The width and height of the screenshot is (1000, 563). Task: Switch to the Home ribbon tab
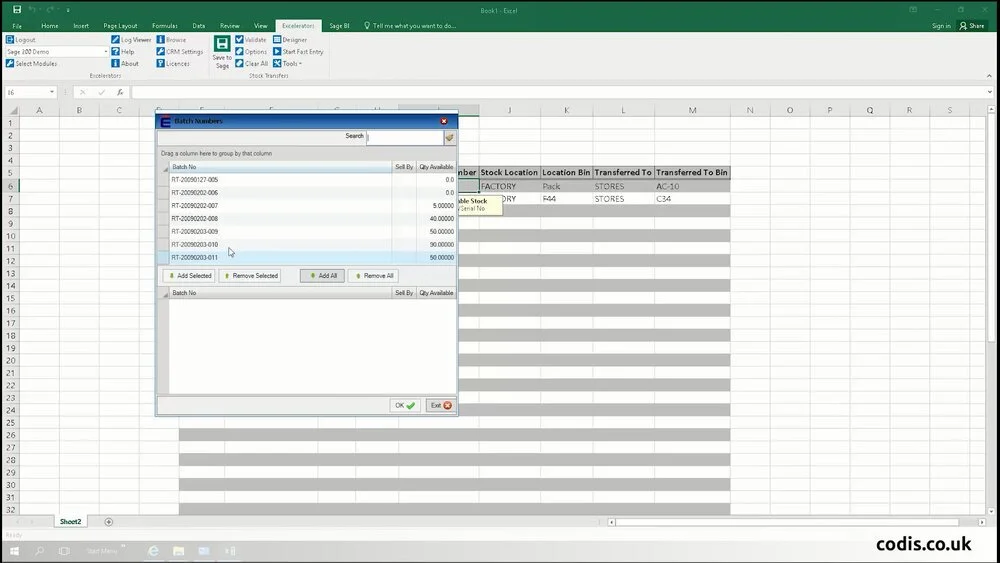pyautogui.click(x=50, y=26)
